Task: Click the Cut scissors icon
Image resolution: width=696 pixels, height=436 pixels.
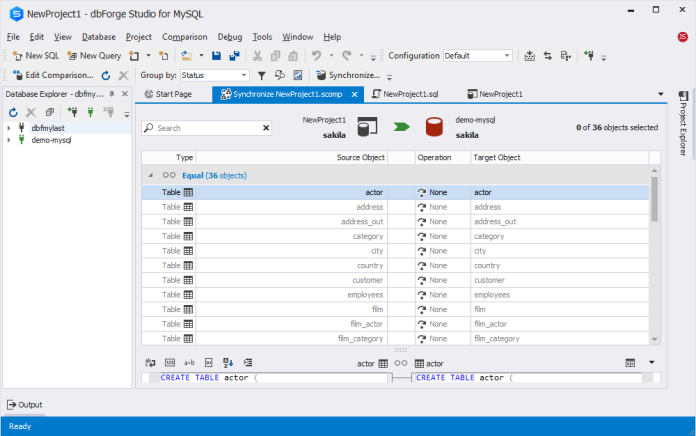Action: (x=257, y=56)
